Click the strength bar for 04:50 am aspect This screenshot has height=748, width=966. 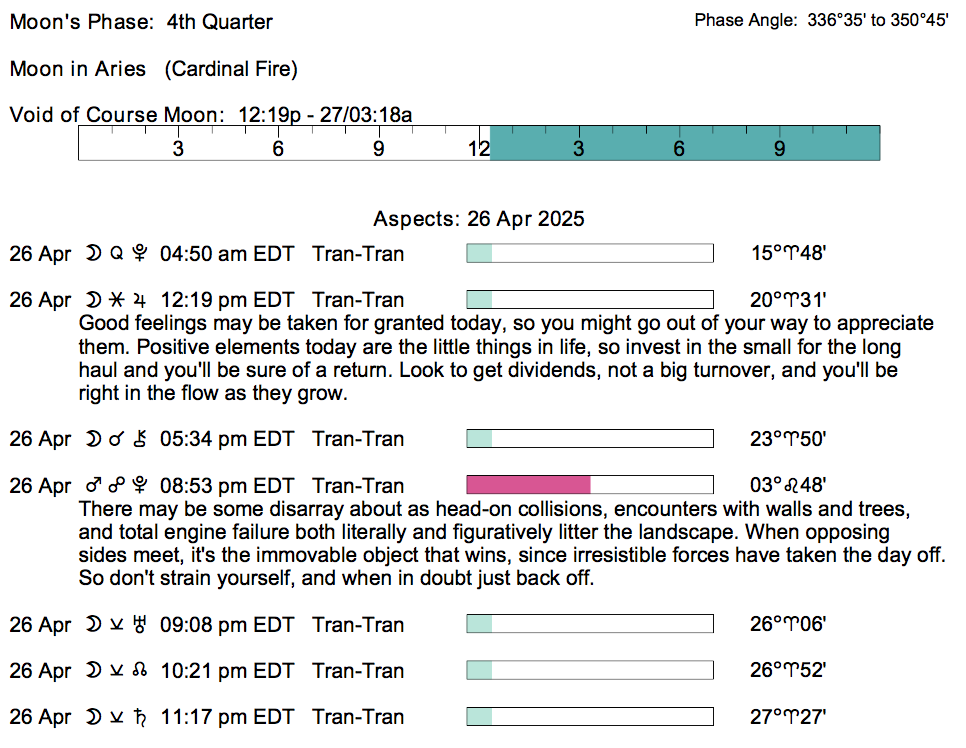[590, 254]
